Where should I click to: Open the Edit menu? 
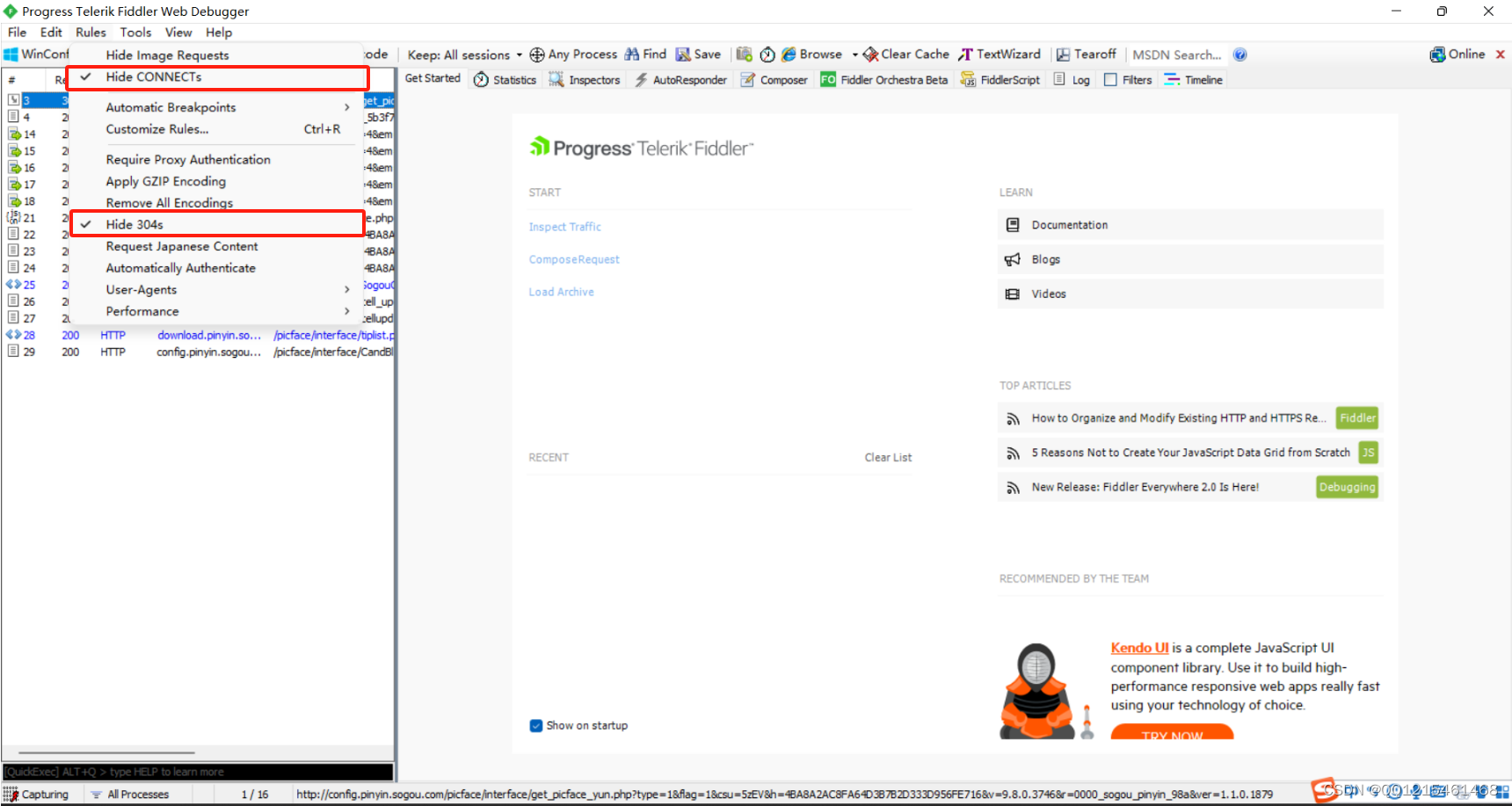51,33
